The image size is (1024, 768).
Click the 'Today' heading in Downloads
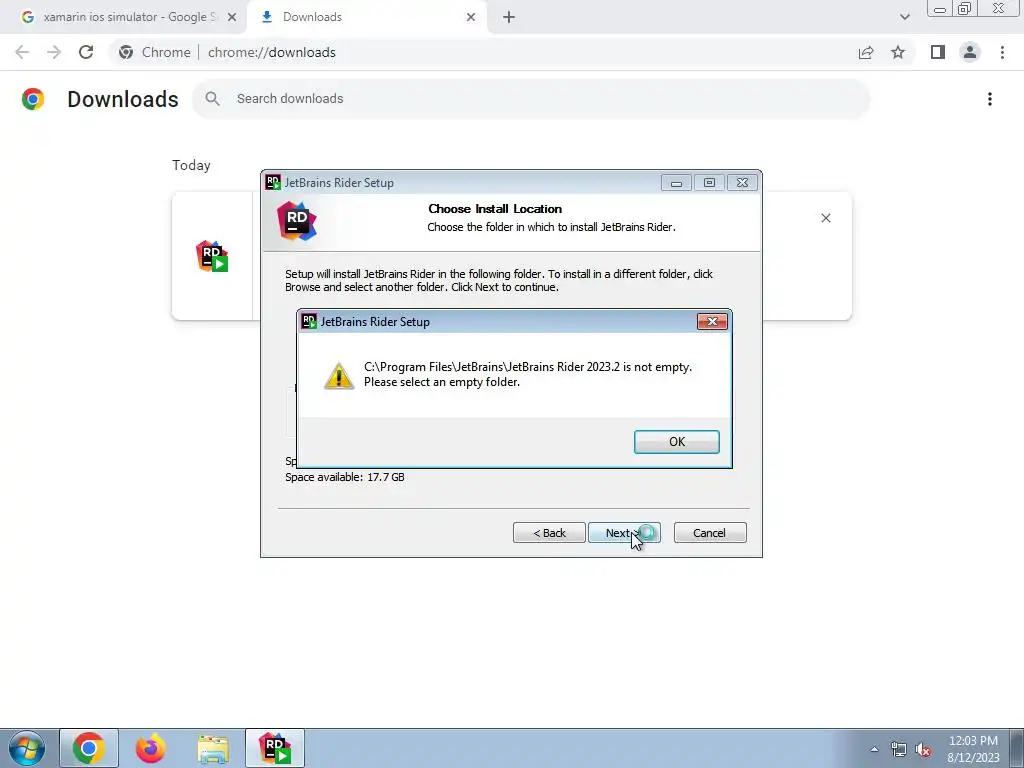191,165
